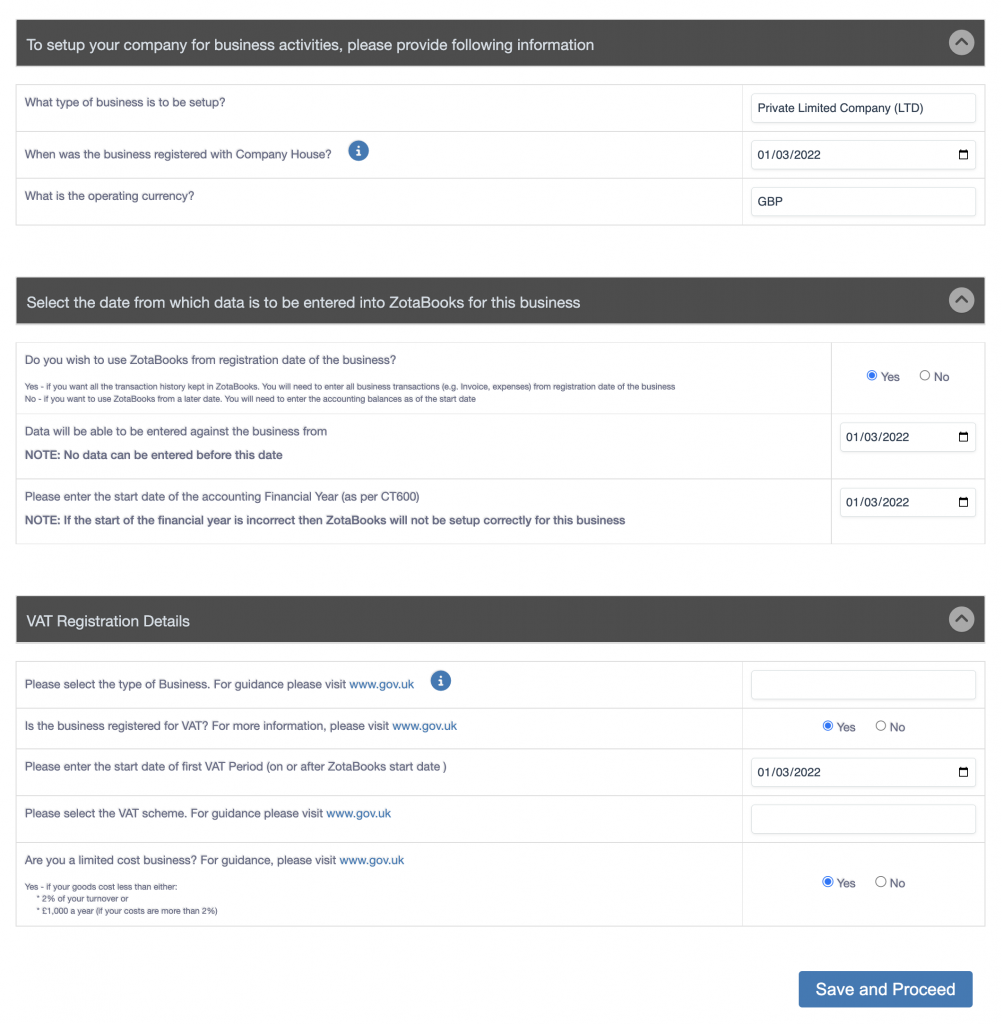Image resolution: width=1002 pixels, height=1024 pixels.
Task: Collapse the VAT Registration Details section
Action: [960, 620]
